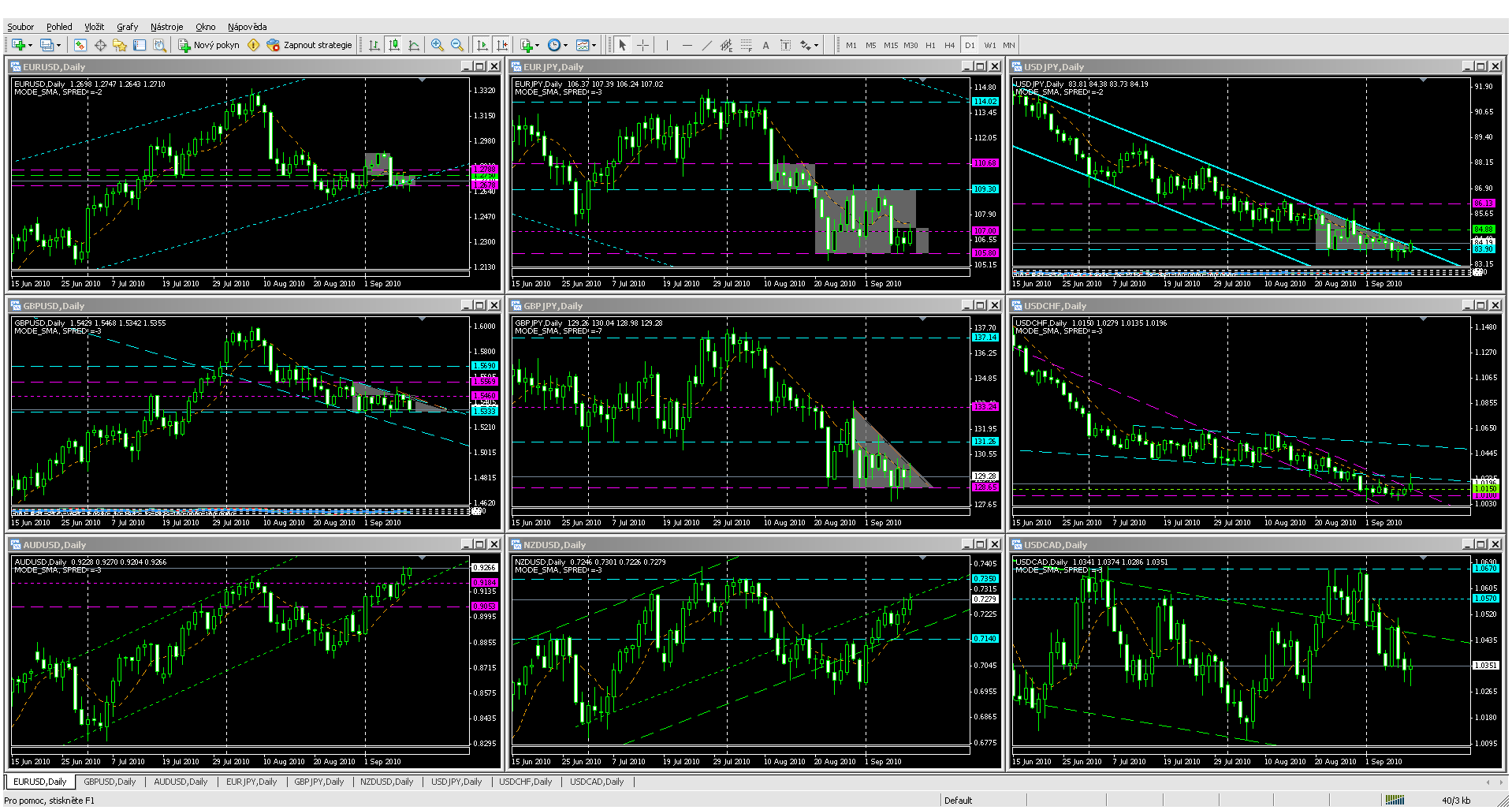Open the Nápověda menu

pos(248,27)
